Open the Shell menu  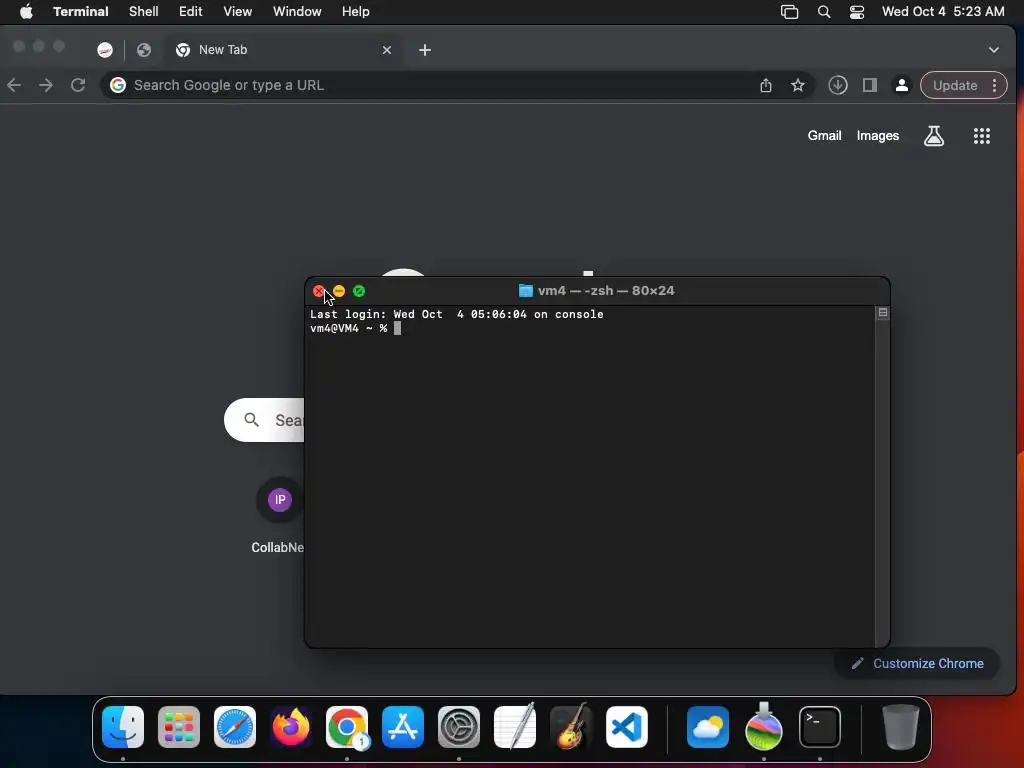144,12
